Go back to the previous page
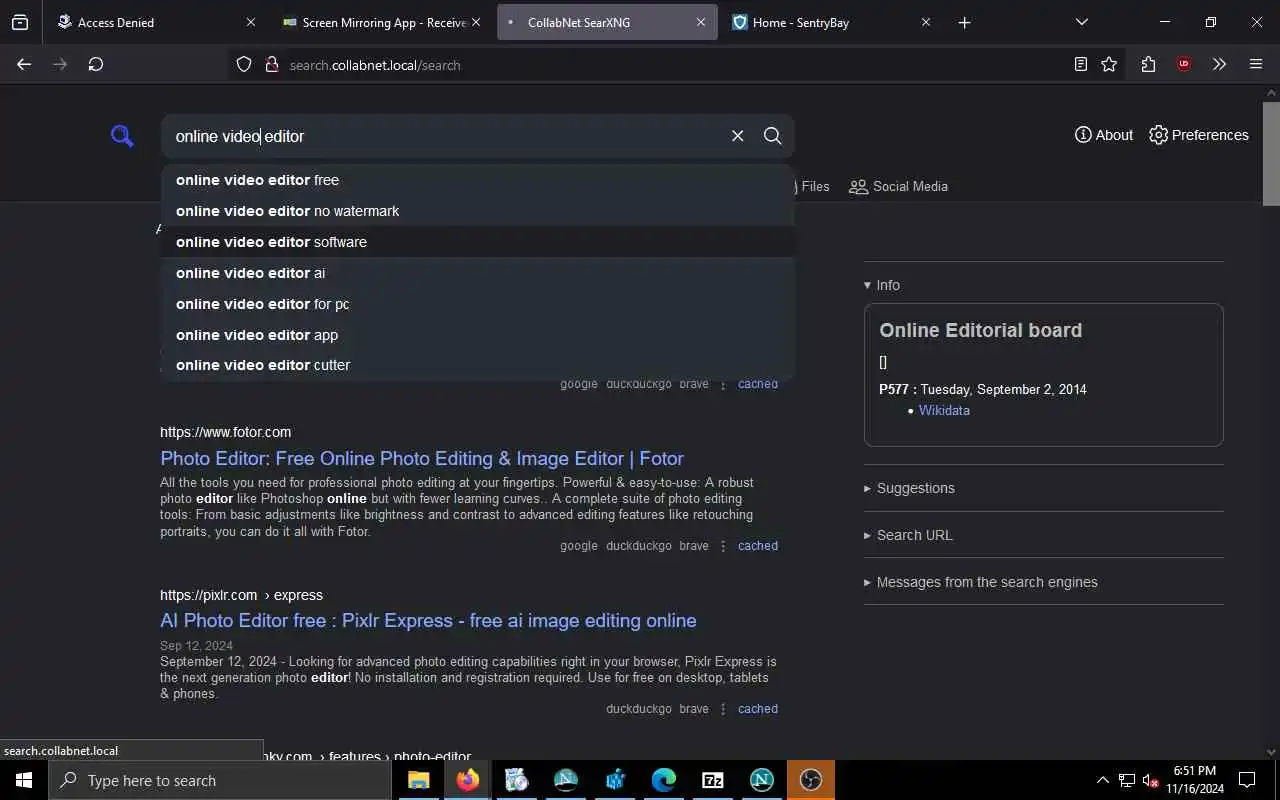This screenshot has height=800, width=1280. pyautogui.click(x=24, y=64)
